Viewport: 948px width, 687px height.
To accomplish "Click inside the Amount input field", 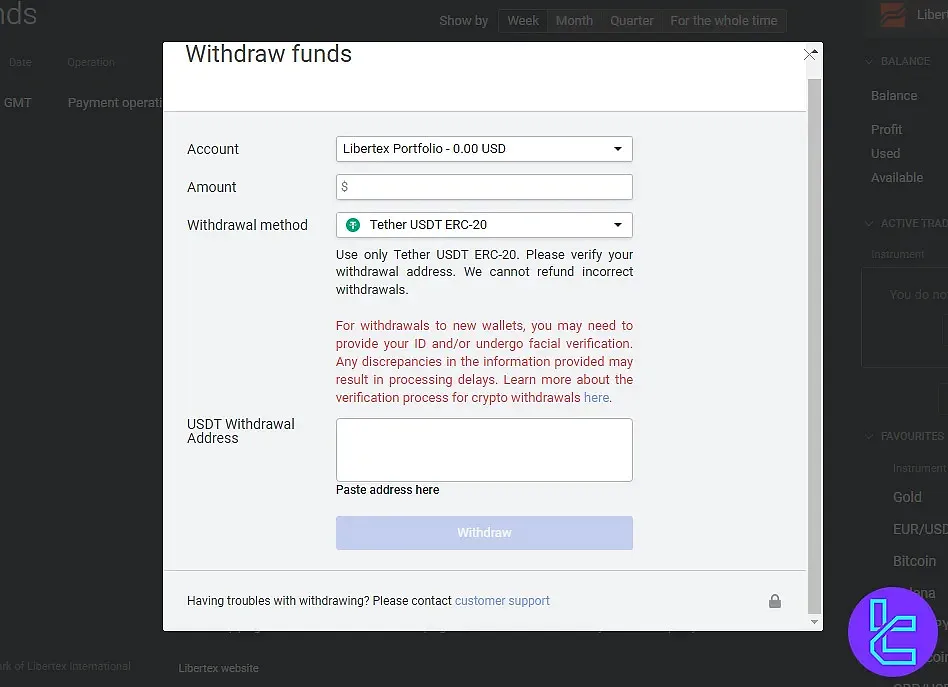I will [x=484, y=187].
